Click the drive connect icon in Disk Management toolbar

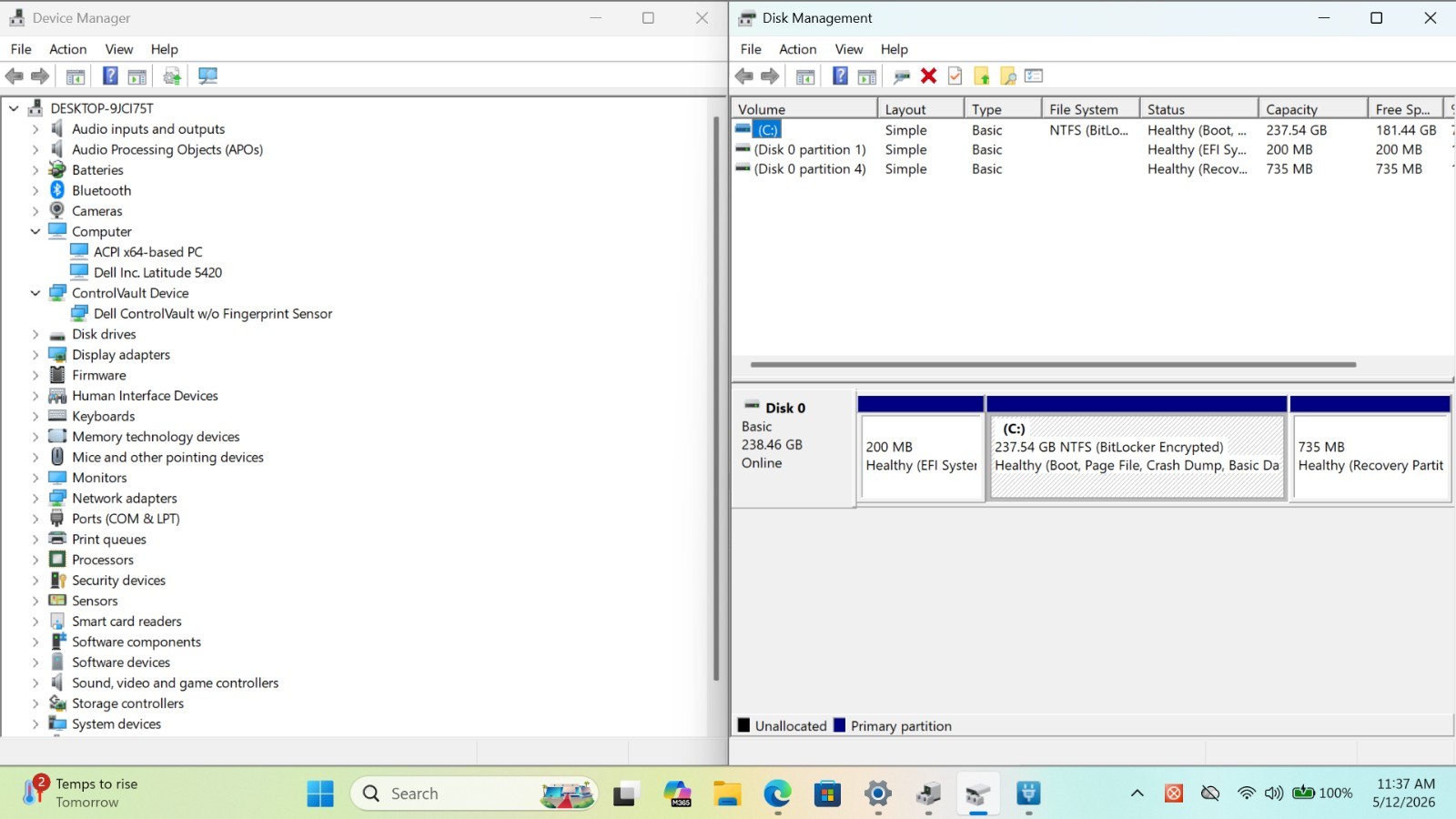point(902,76)
